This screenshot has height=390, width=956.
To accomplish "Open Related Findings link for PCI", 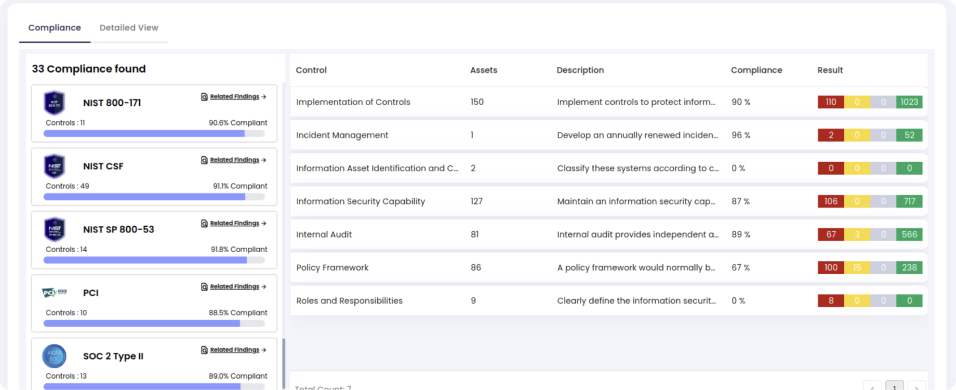I will [x=238, y=287].
